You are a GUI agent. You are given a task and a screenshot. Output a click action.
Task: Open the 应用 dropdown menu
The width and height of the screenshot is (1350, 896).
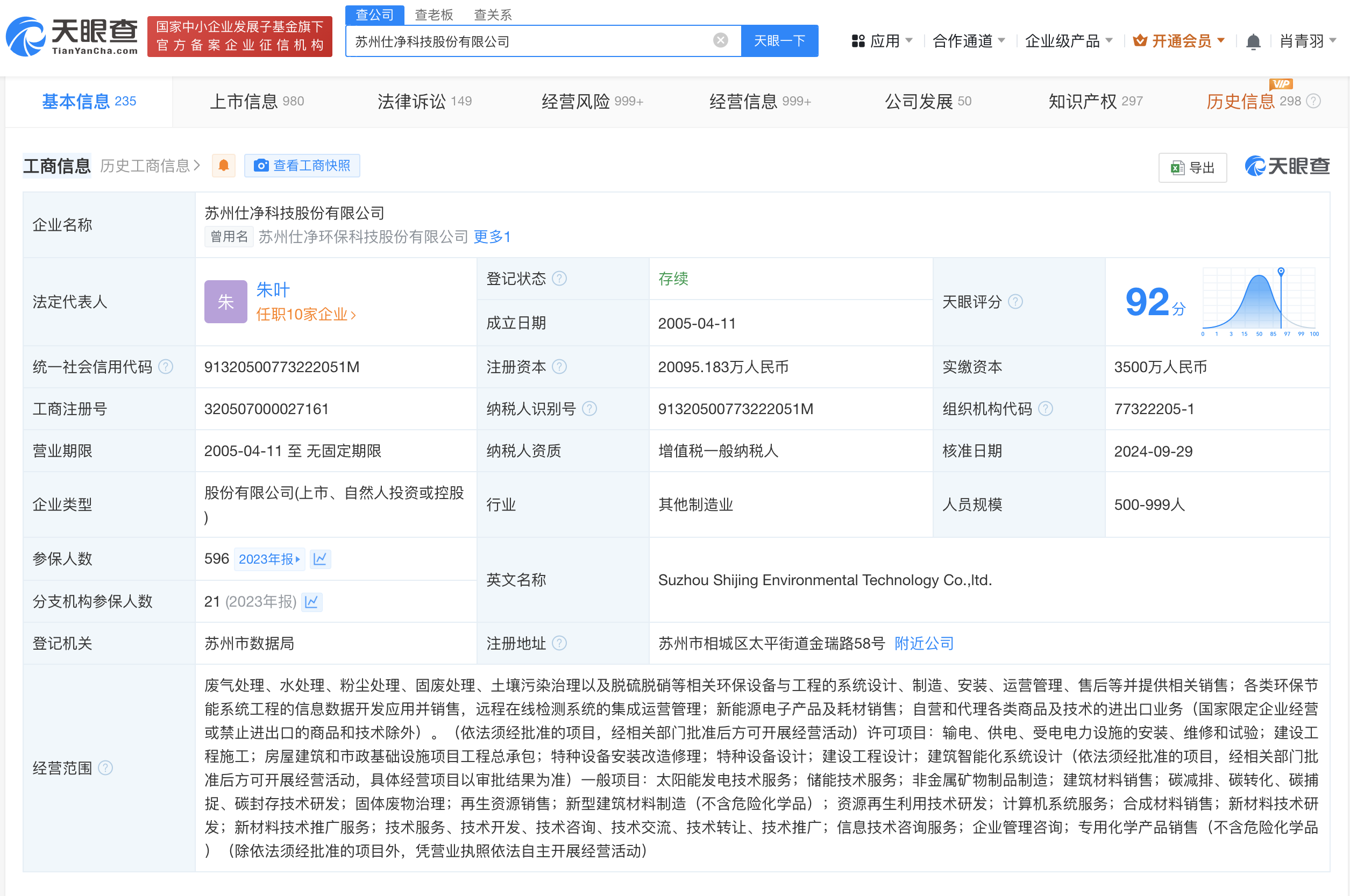[x=883, y=41]
